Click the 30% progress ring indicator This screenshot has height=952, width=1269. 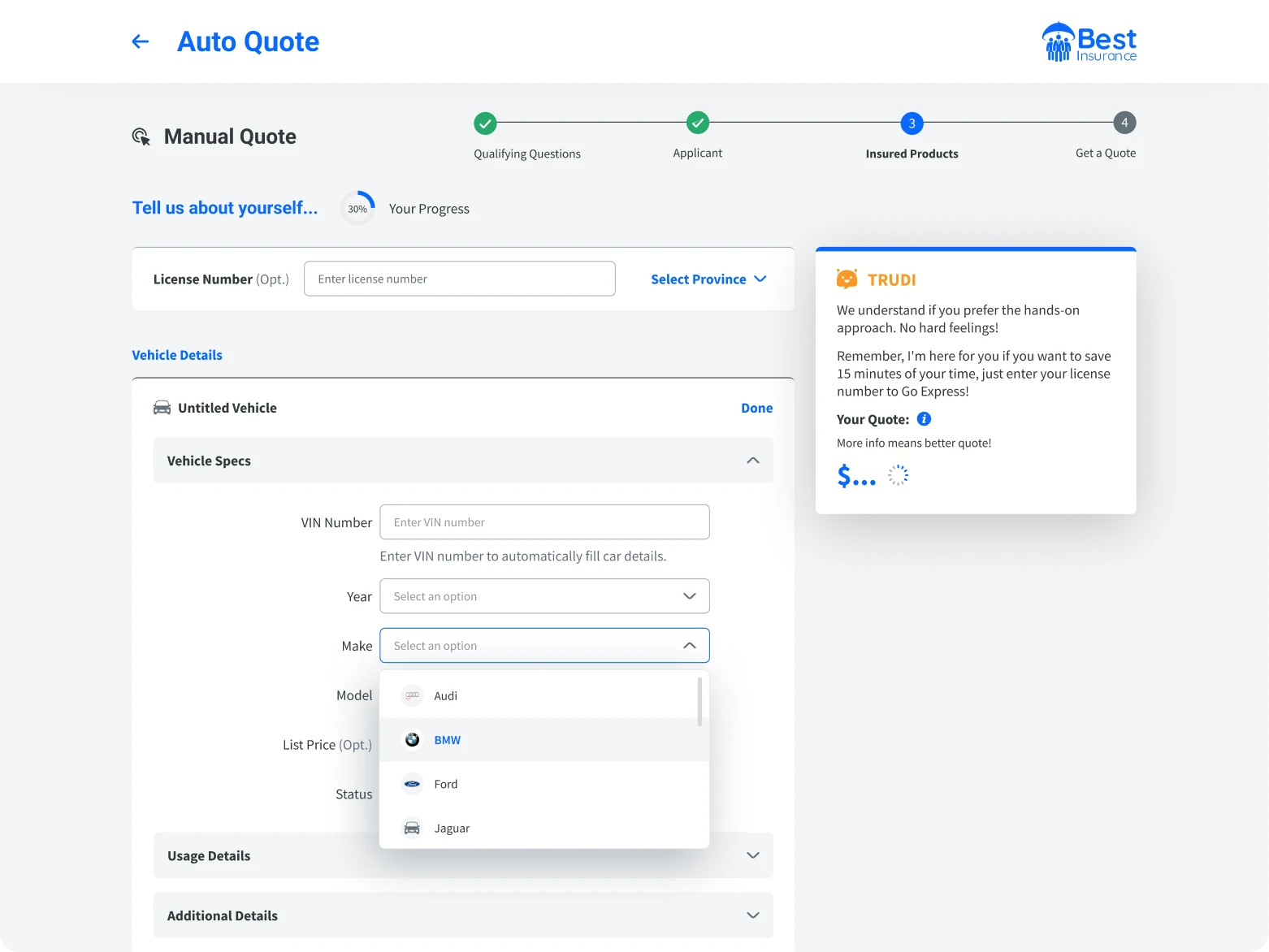coord(357,208)
